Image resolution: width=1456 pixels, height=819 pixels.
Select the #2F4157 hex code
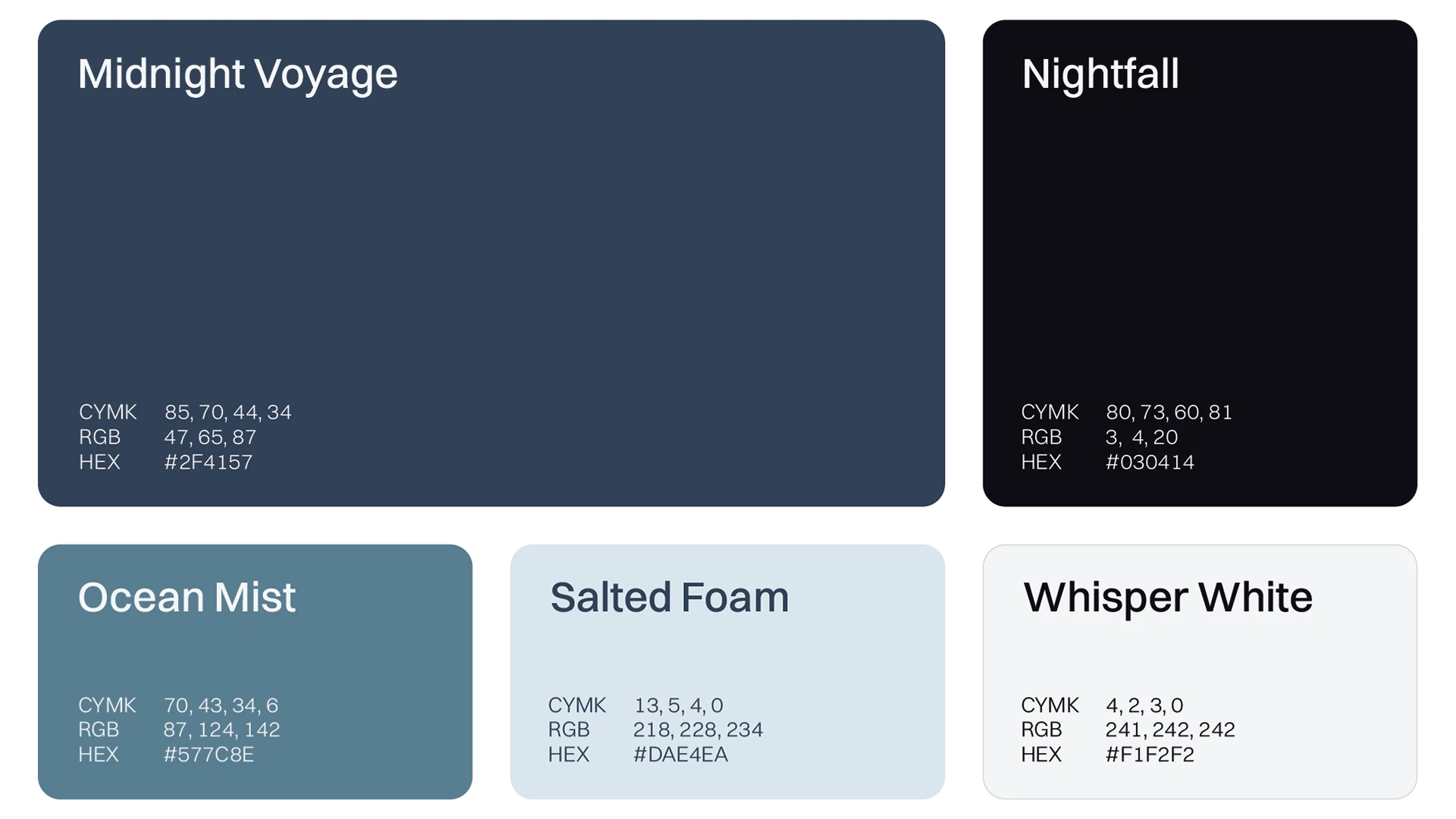click(x=209, y=462)
